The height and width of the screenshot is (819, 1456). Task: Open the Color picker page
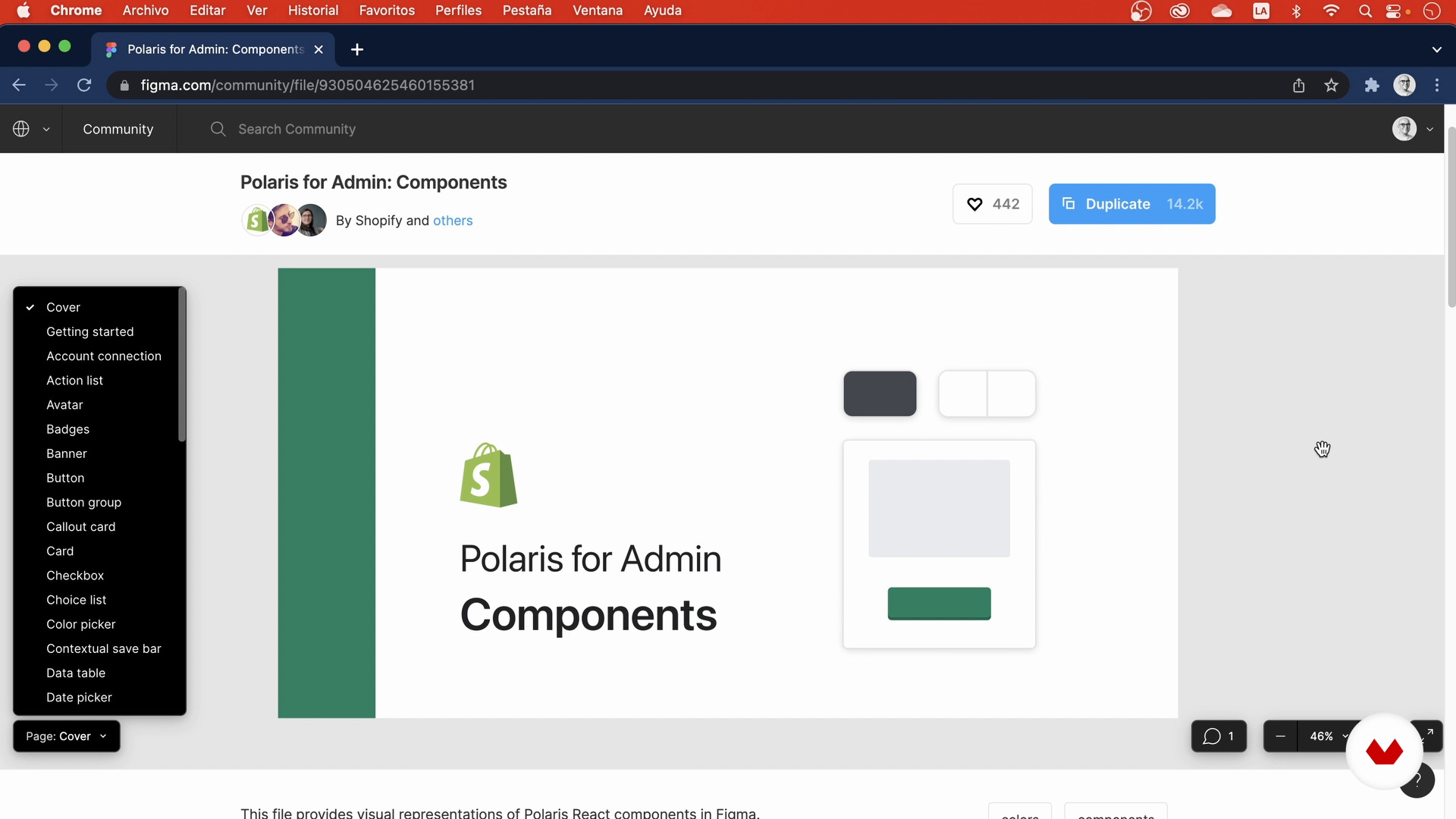point(80,624)
